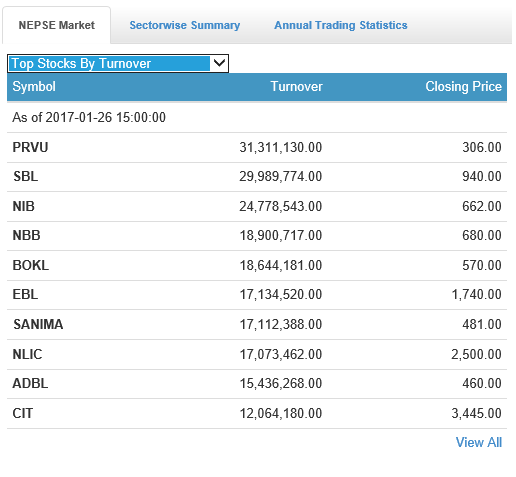Click the turnover value 31,311,130.00
The height and width of the screenshot is (477, 516).
point(281,147)
